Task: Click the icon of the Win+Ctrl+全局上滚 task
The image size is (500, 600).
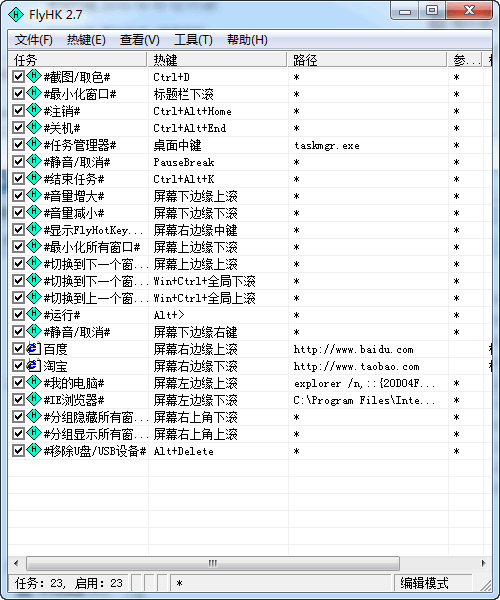Action: pos(34,297)
